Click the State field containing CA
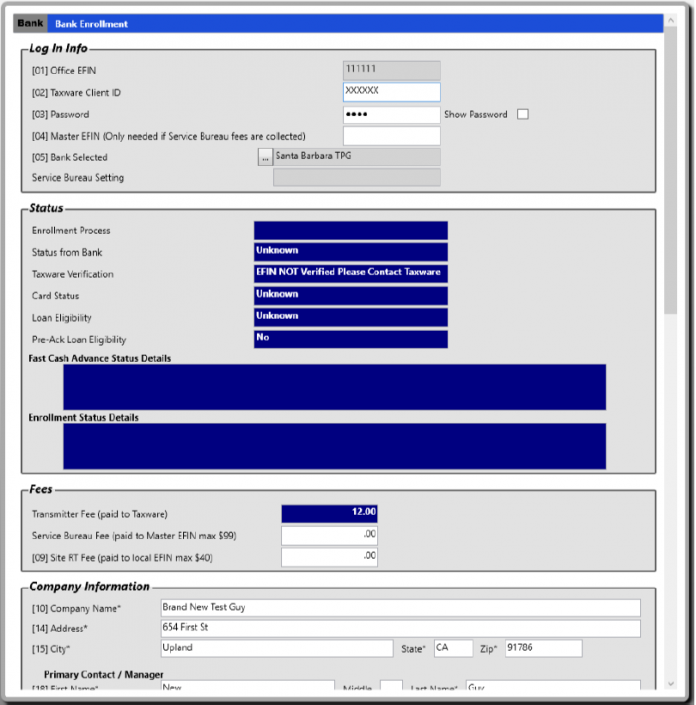The image size is (696, 705). coord(452,648)
